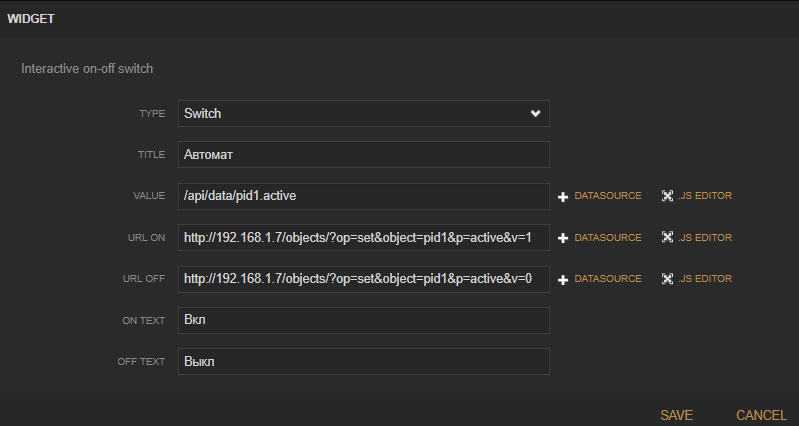This screenshot has width=799, height=426.
Task: Click the DATASOURCE link beside the VALUE field
Action: pyautogui.click(x=608, y=196)
